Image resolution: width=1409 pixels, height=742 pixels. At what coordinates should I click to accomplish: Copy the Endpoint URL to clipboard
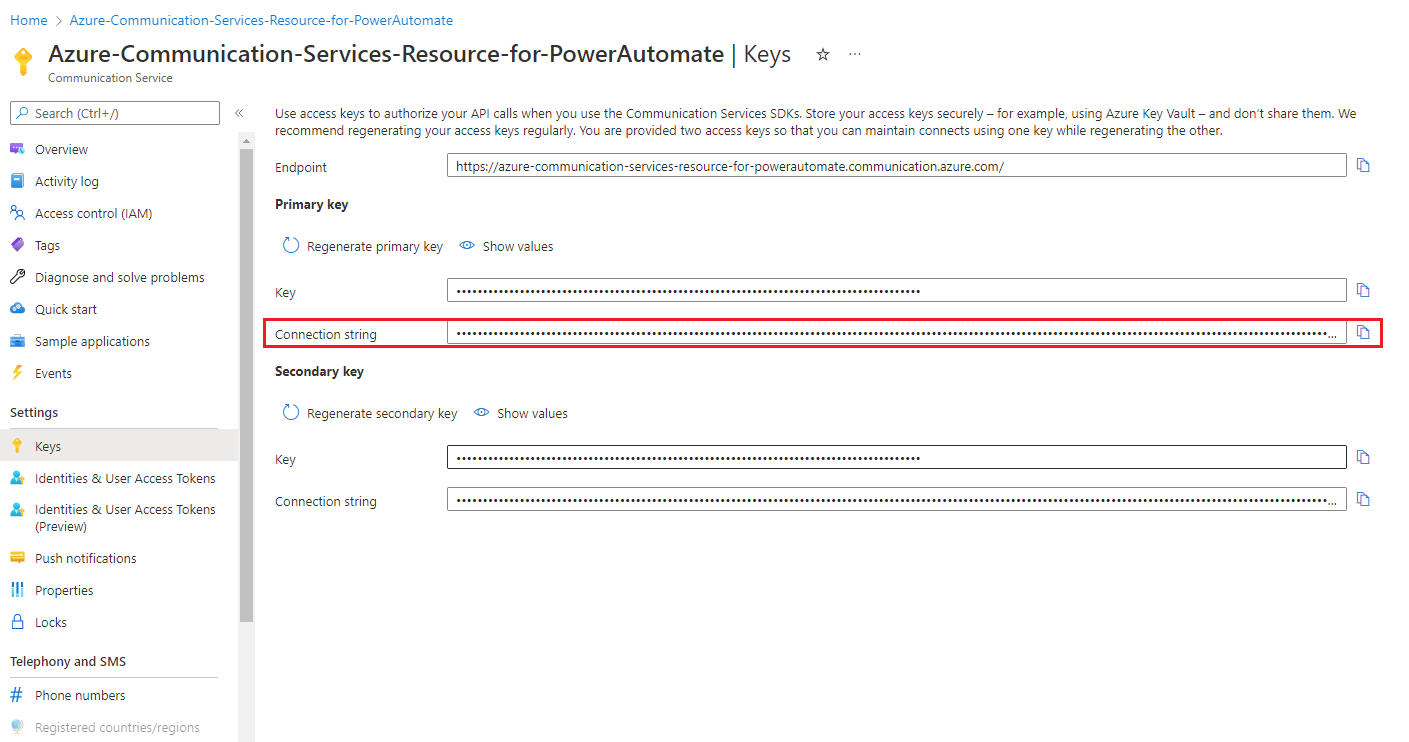[x=1363, y=166]
